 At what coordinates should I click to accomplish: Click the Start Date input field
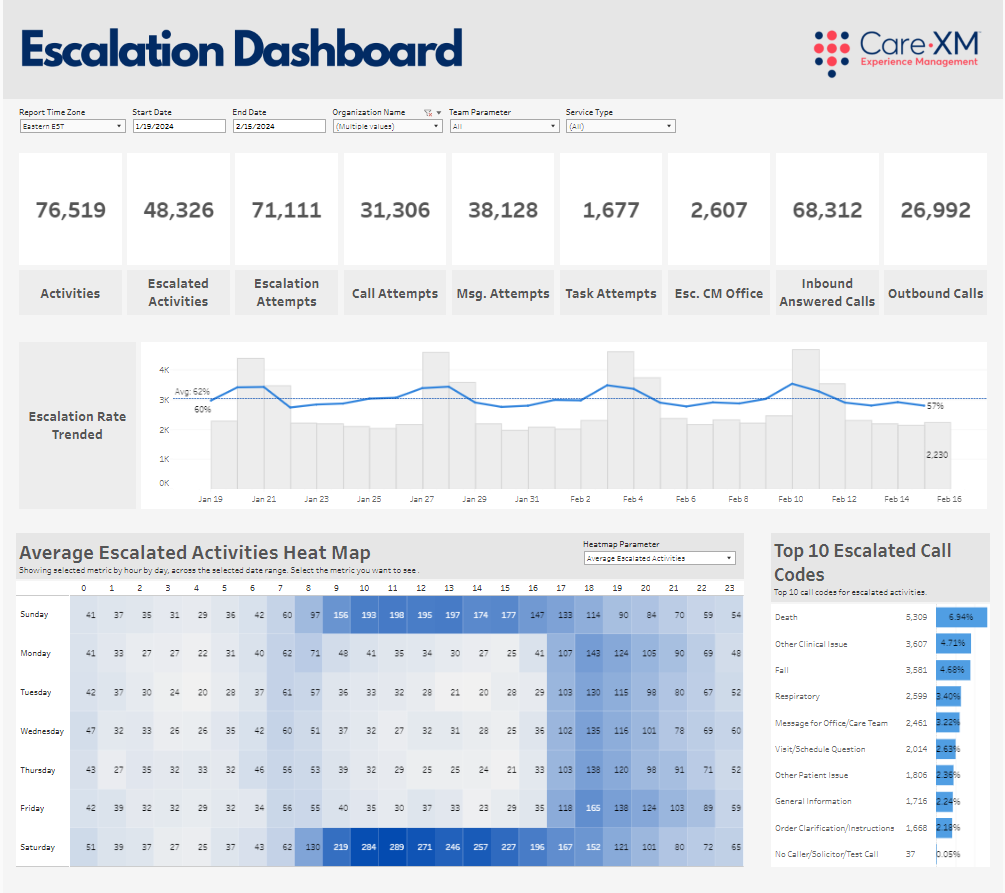pos(179,127)
